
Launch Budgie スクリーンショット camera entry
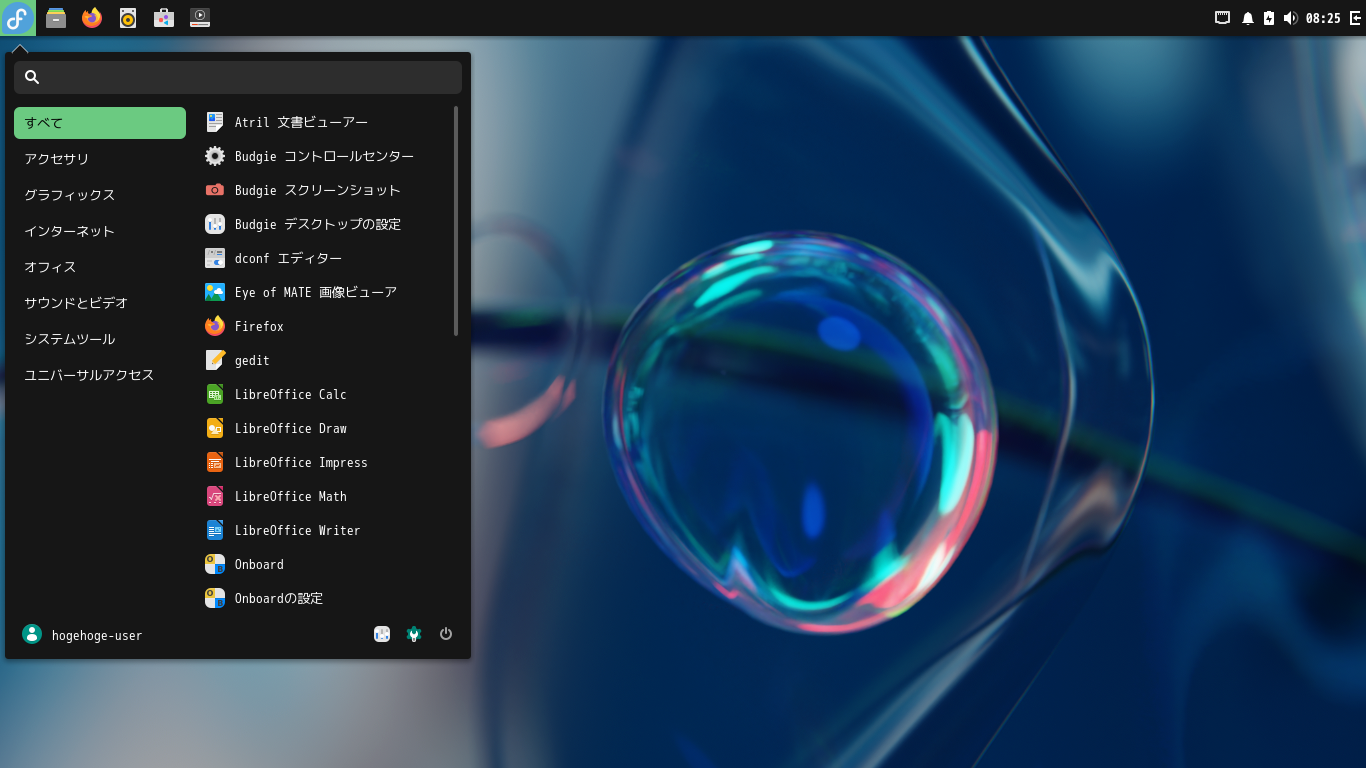click(x=325, y=190)
